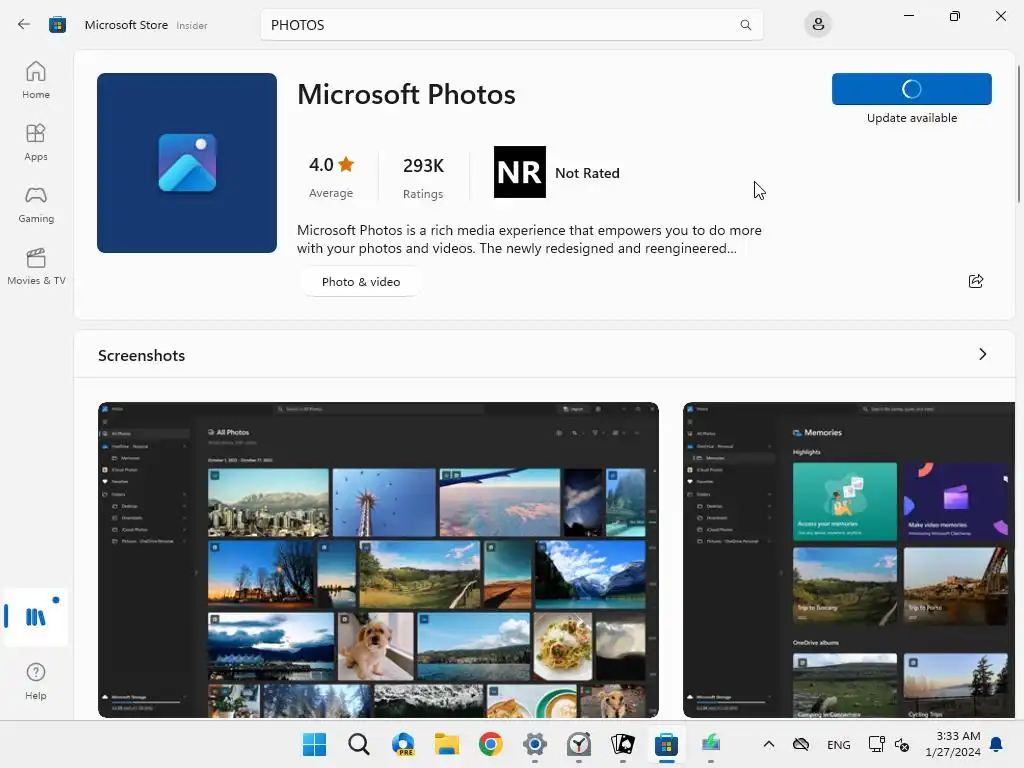1024x768 pixels.
Task: Open the notifications bell icon
Action: [x=997, y=744]
